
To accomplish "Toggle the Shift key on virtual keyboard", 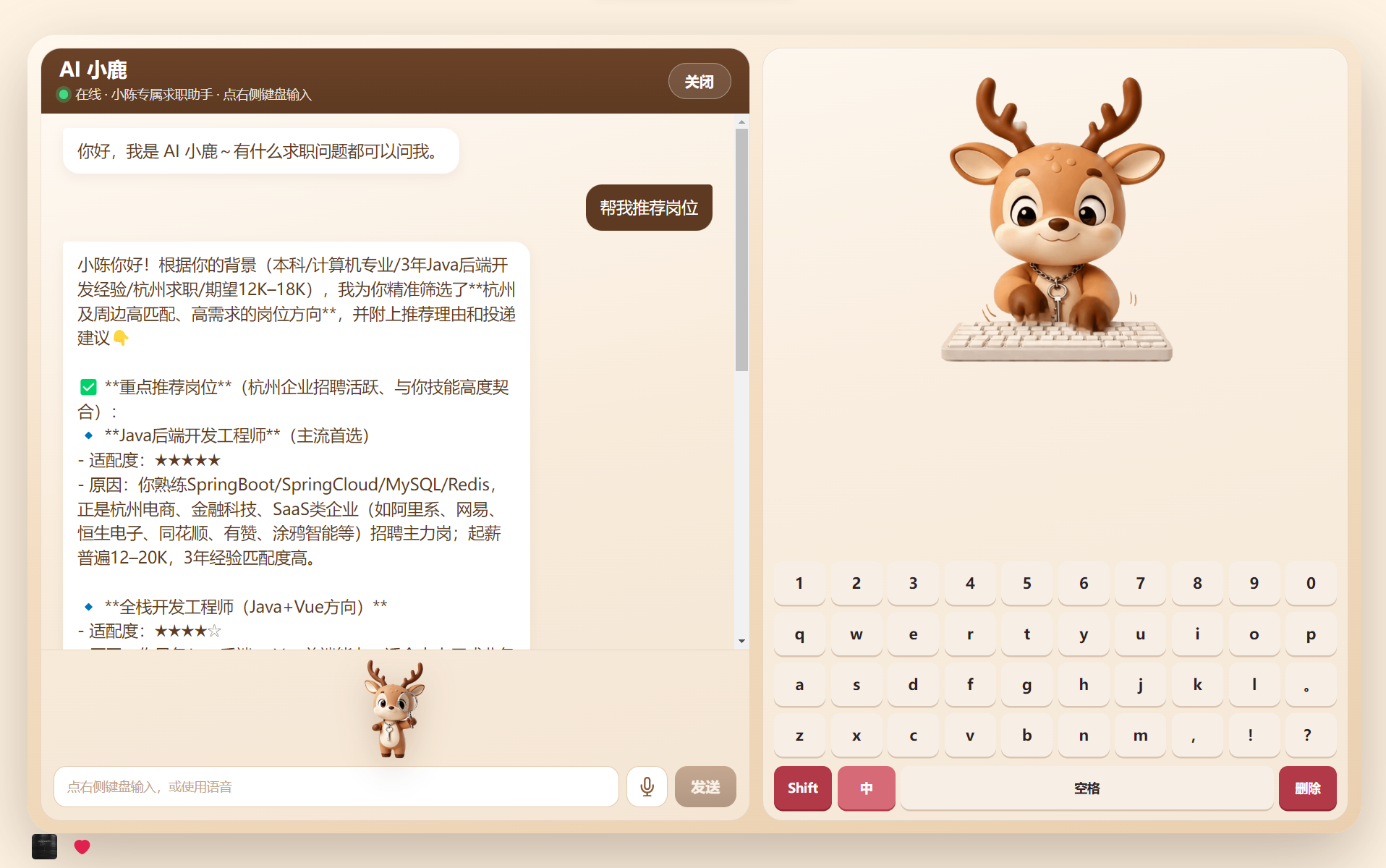I will coord(802,788).
